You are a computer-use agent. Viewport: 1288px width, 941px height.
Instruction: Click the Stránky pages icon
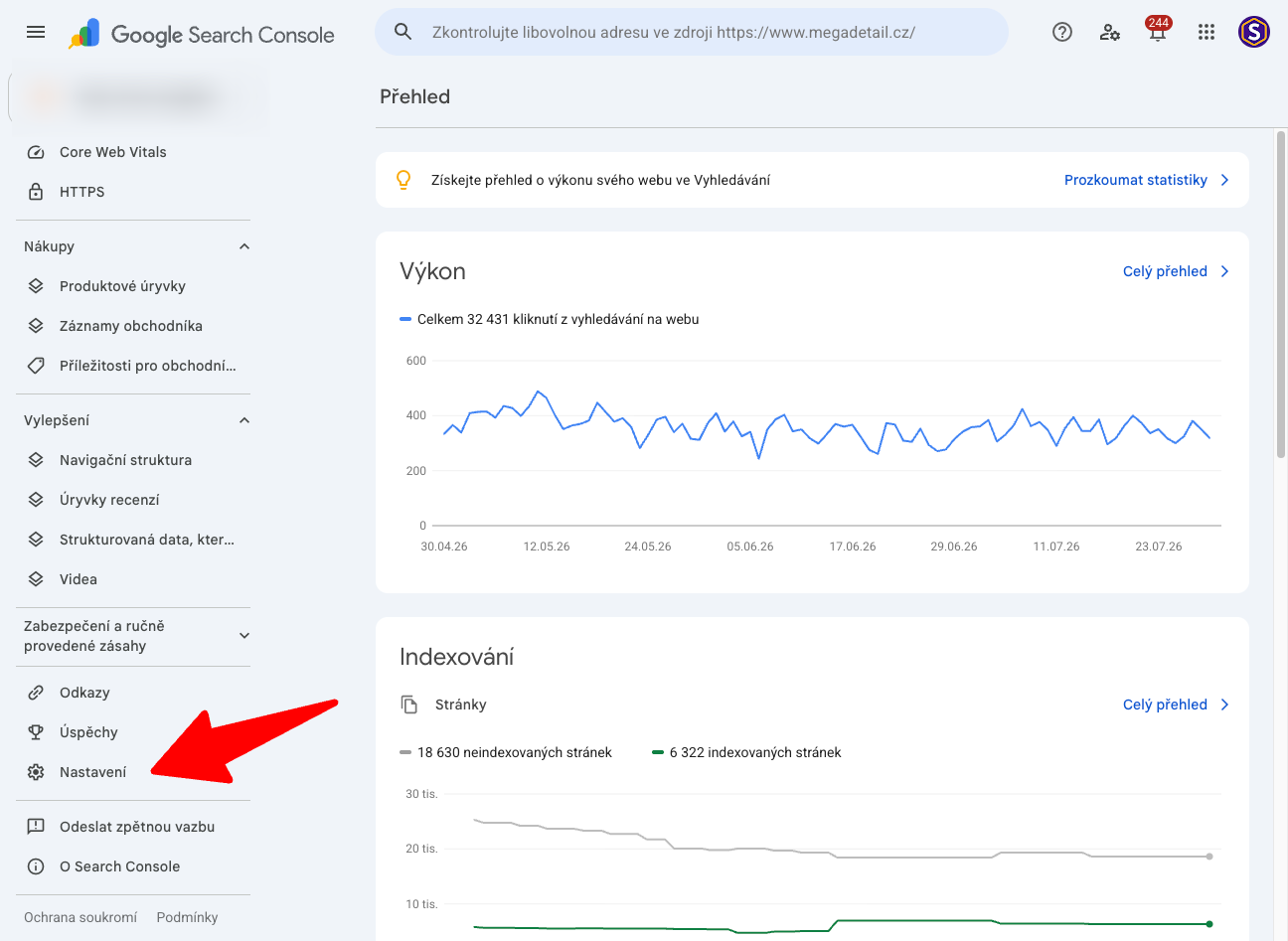[x=409, y=705]
